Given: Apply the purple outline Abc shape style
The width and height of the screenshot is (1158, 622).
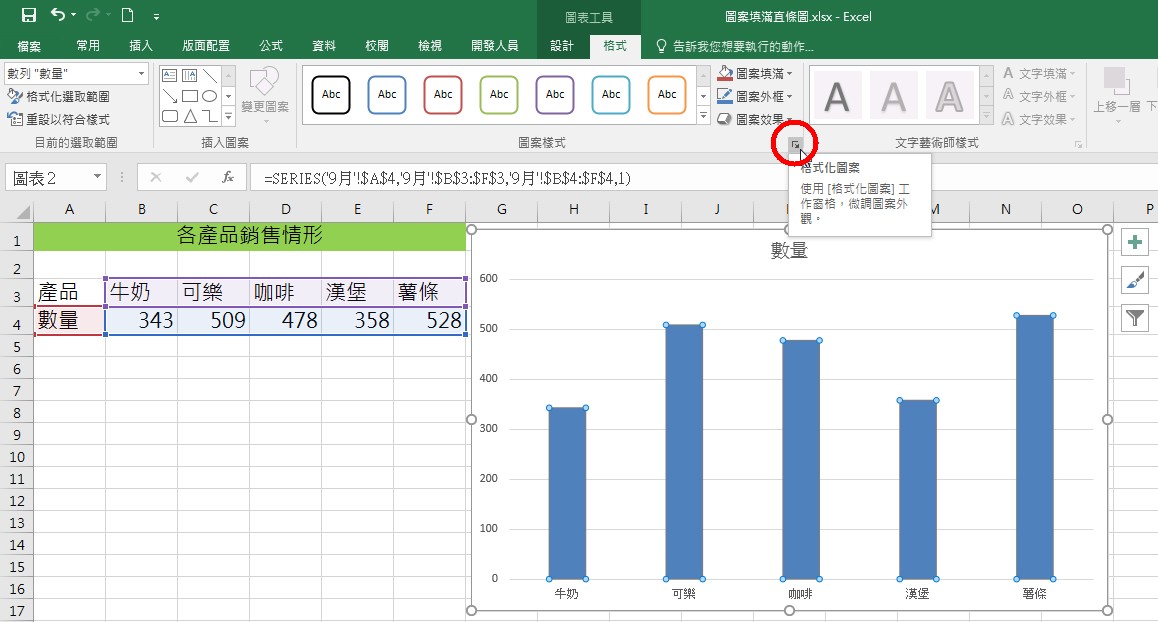Looking at the screenshot, I should tap(555, 95).
